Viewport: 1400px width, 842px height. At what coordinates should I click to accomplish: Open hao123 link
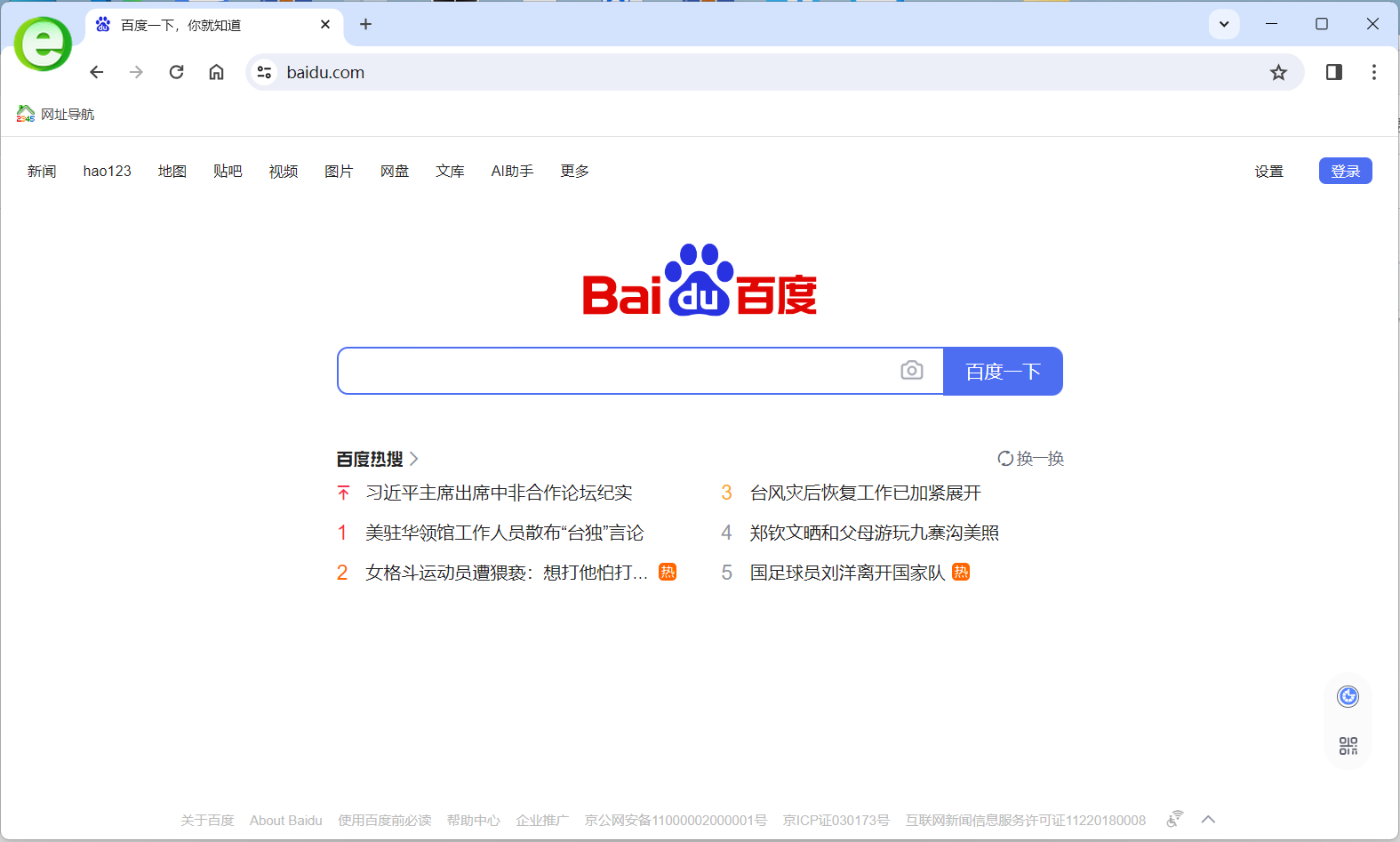coord(108,171)
